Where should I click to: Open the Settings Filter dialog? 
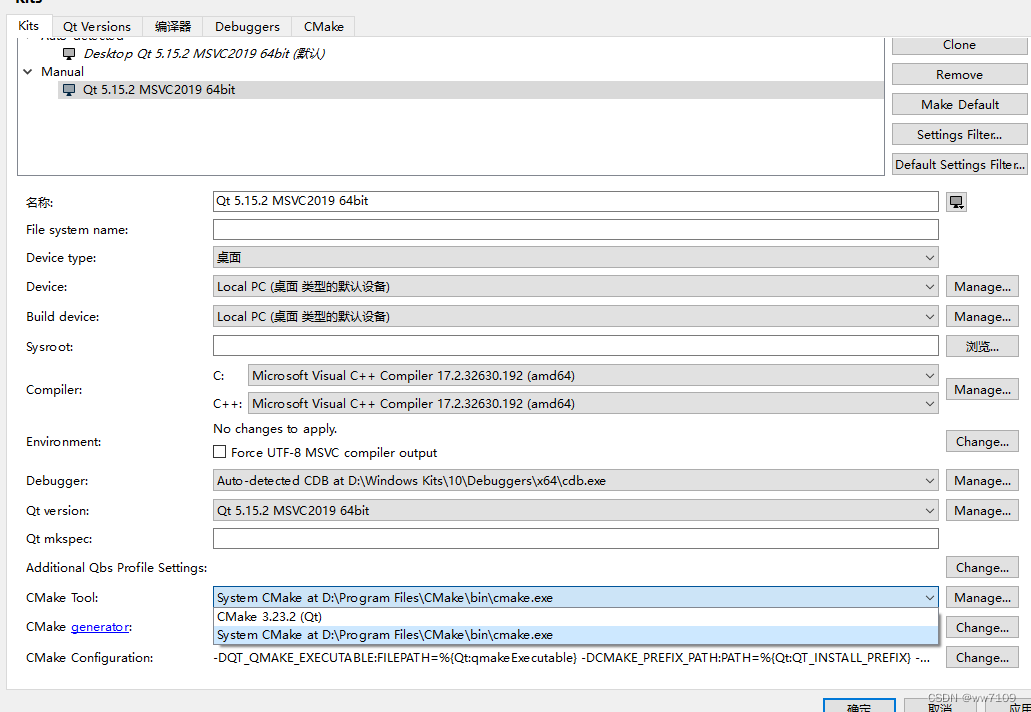coord(958,133)
